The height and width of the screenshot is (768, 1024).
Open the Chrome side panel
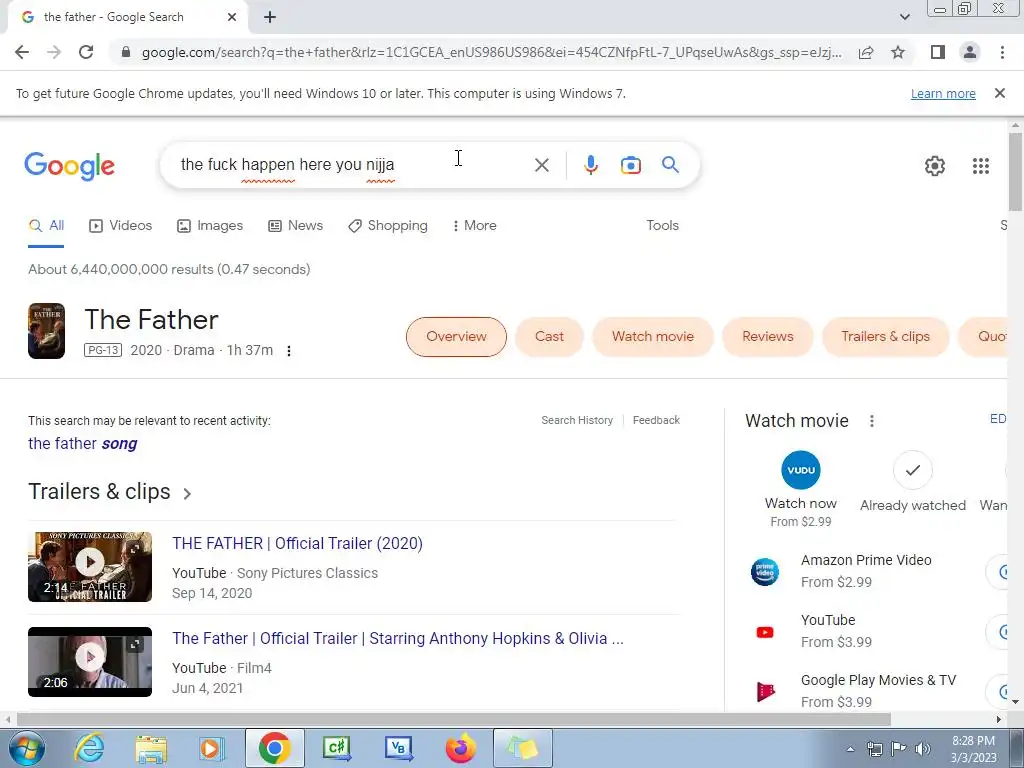click(x=938, y=52)
